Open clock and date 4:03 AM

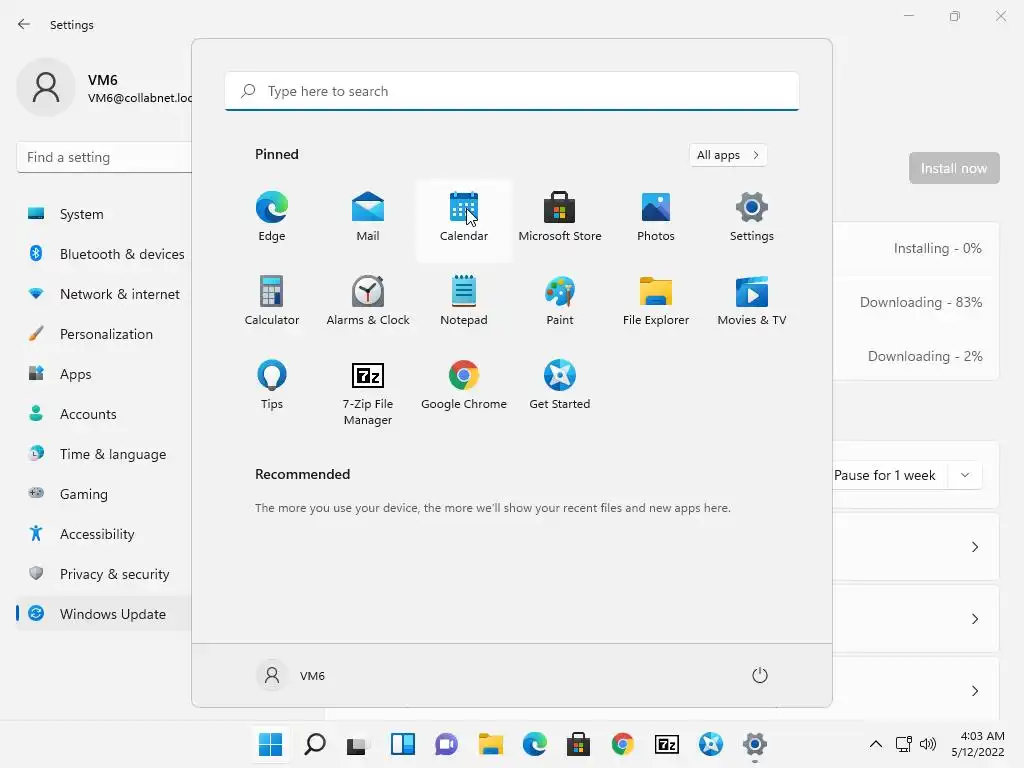[x=978, y=744]
